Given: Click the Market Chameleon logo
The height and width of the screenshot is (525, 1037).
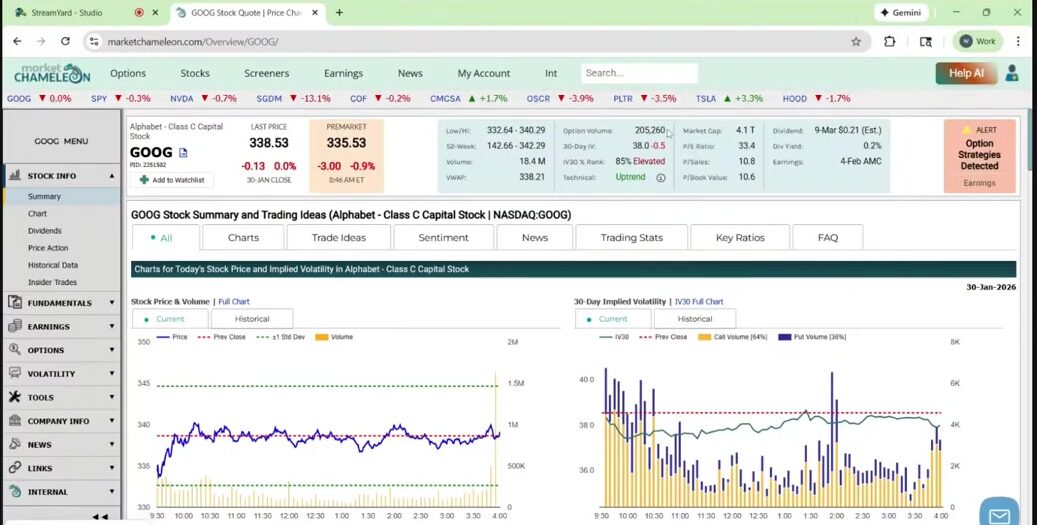Looking at the screenshot, I should pyautogui.click(x=52, y=73).
